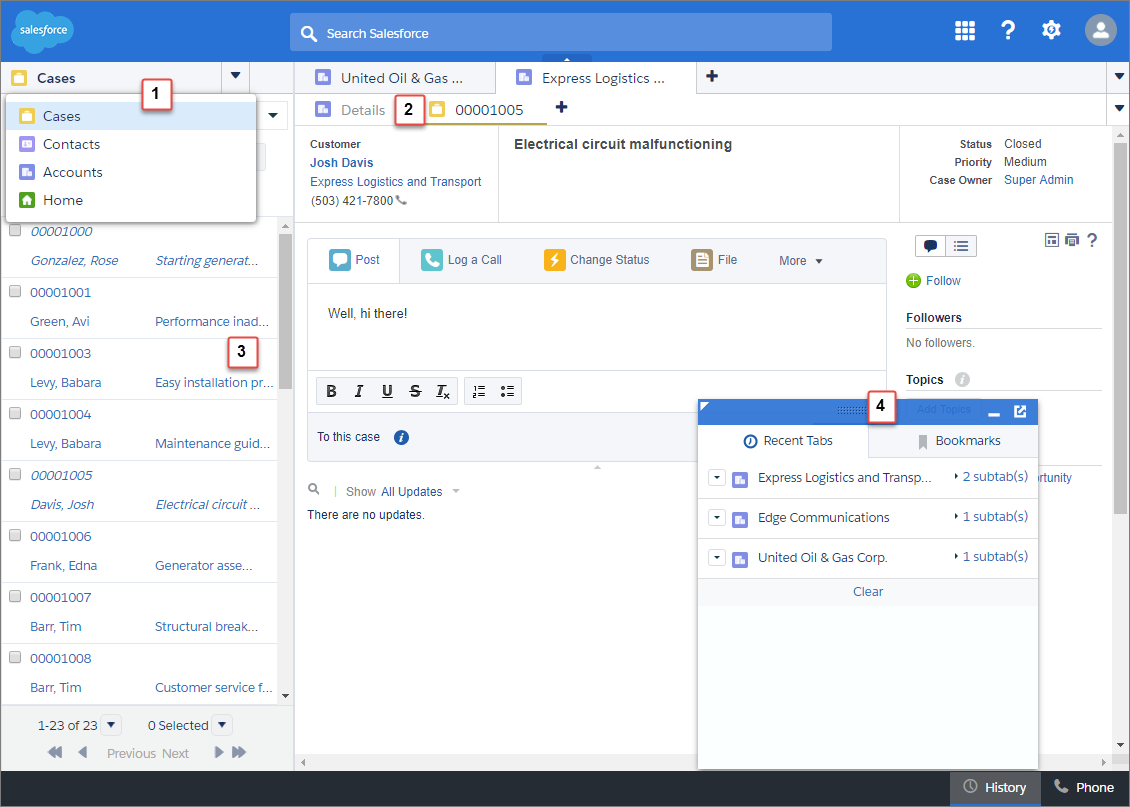Check the box for case 00001001
The height and width of the screenshot is (807, 1130).
pyautogui.click(x=15, y=291)
